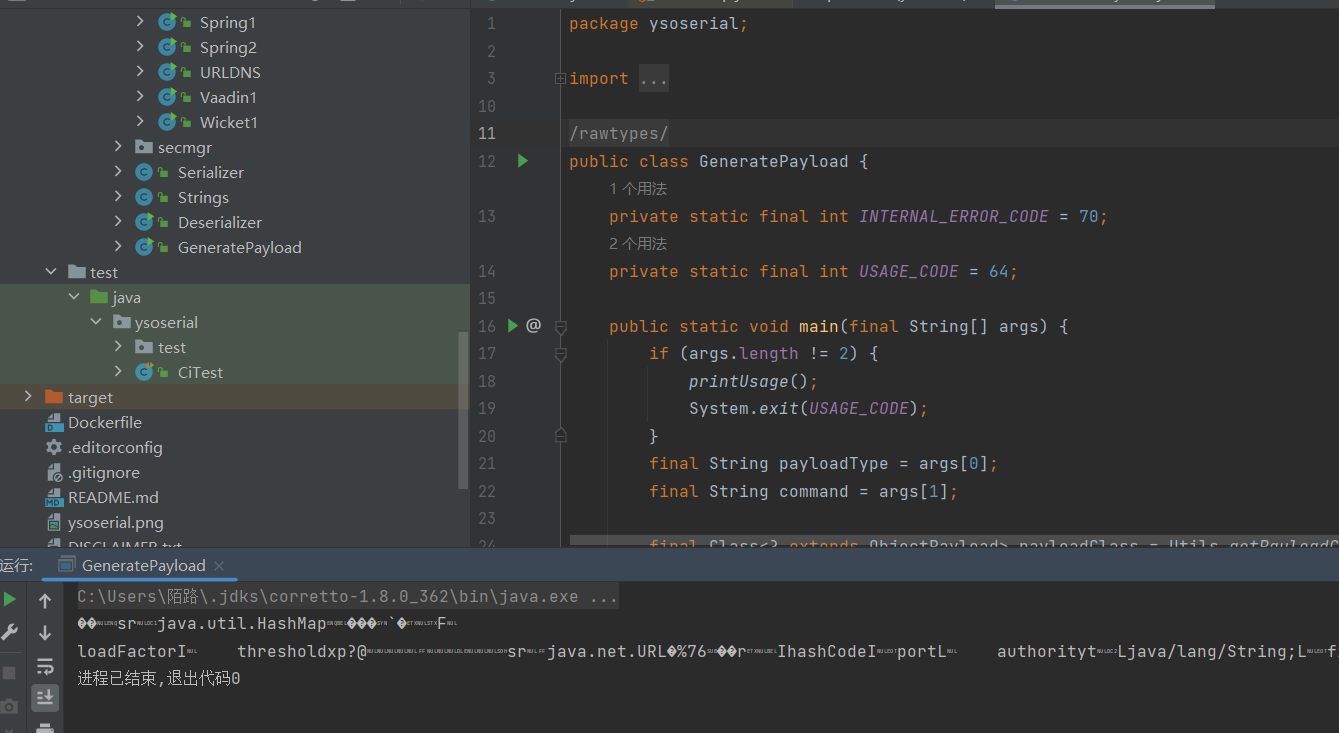Click the up arrow in Run console

[45, 601]
